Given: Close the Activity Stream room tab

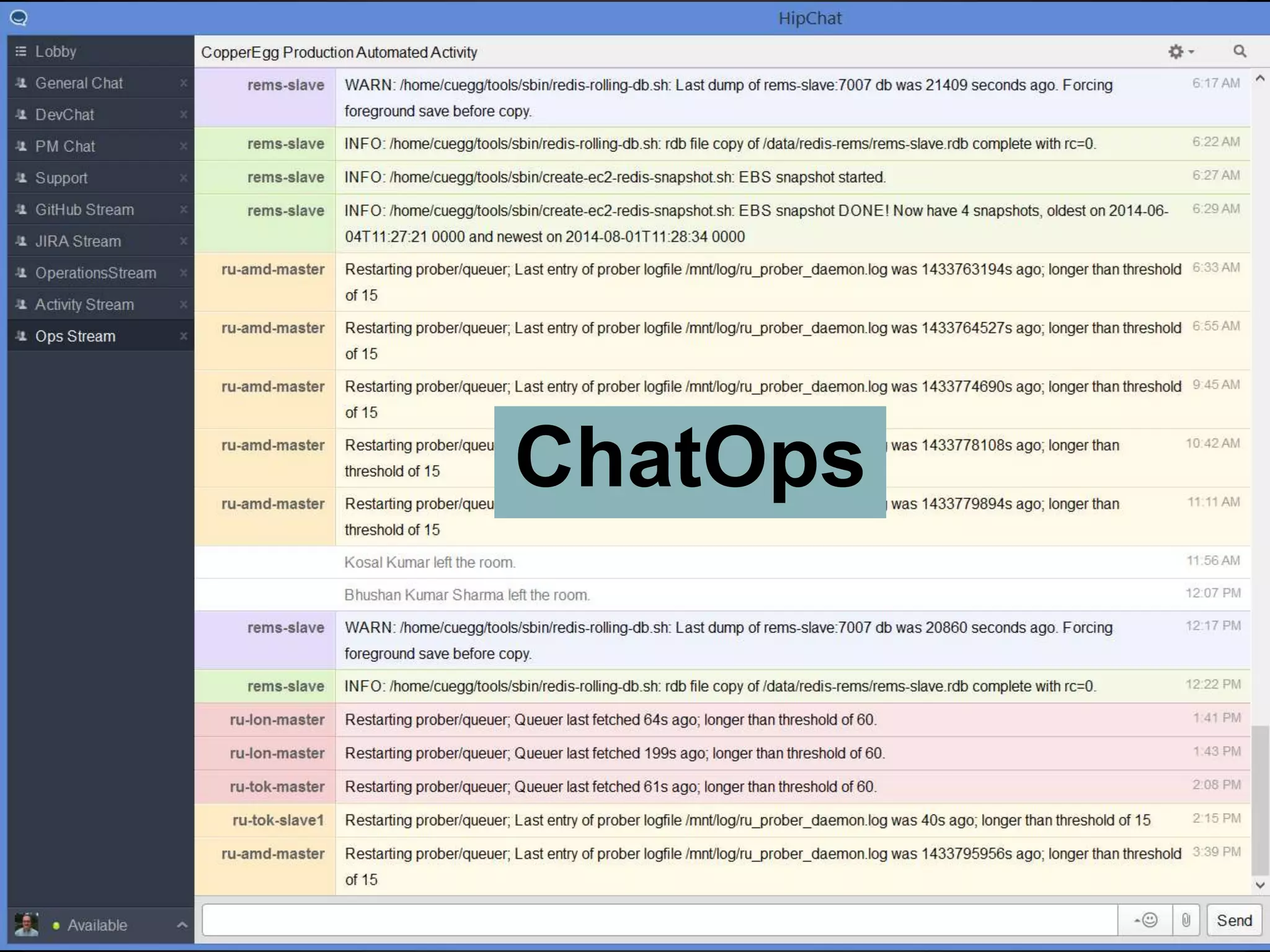Looking at the screenshot, I should (x=184, y=304).
